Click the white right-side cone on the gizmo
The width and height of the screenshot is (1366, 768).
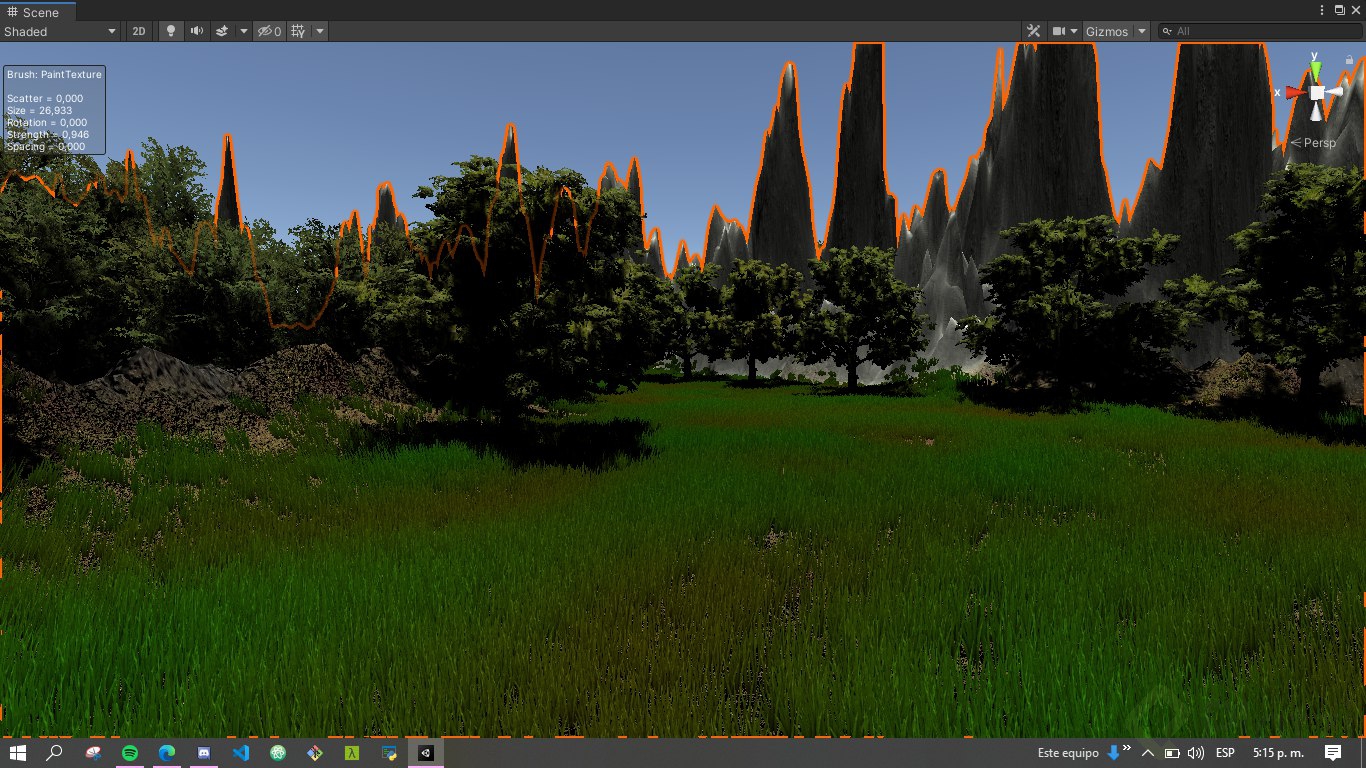click(1337, 92)
